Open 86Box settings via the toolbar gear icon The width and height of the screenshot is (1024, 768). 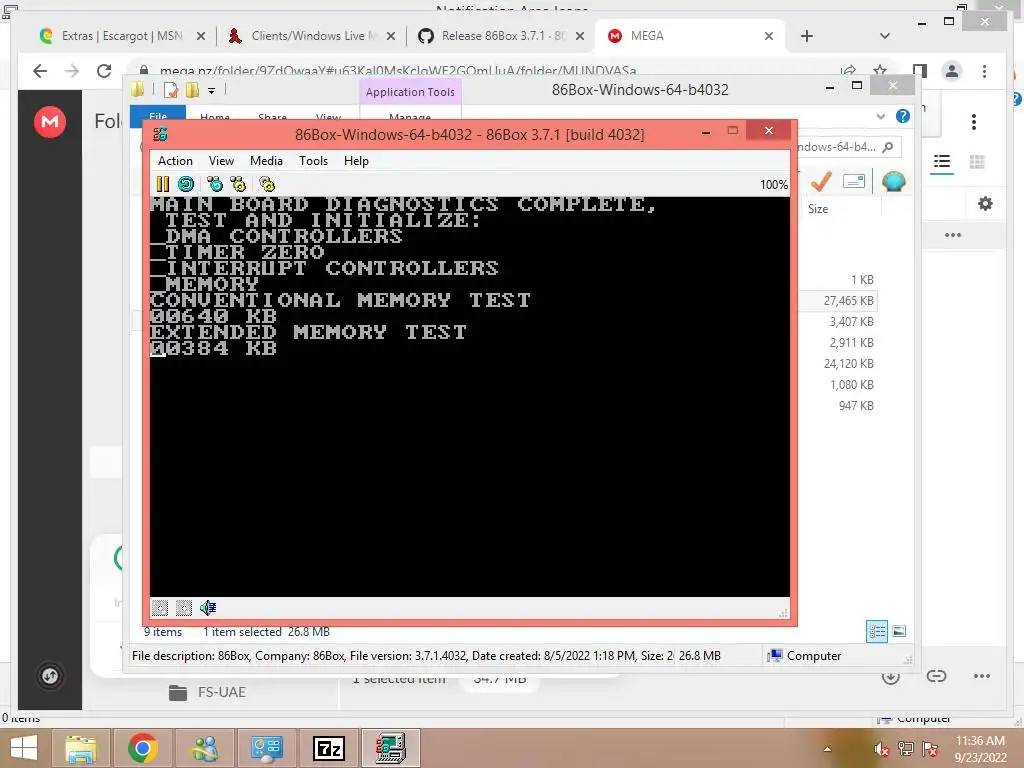[267, 184]
